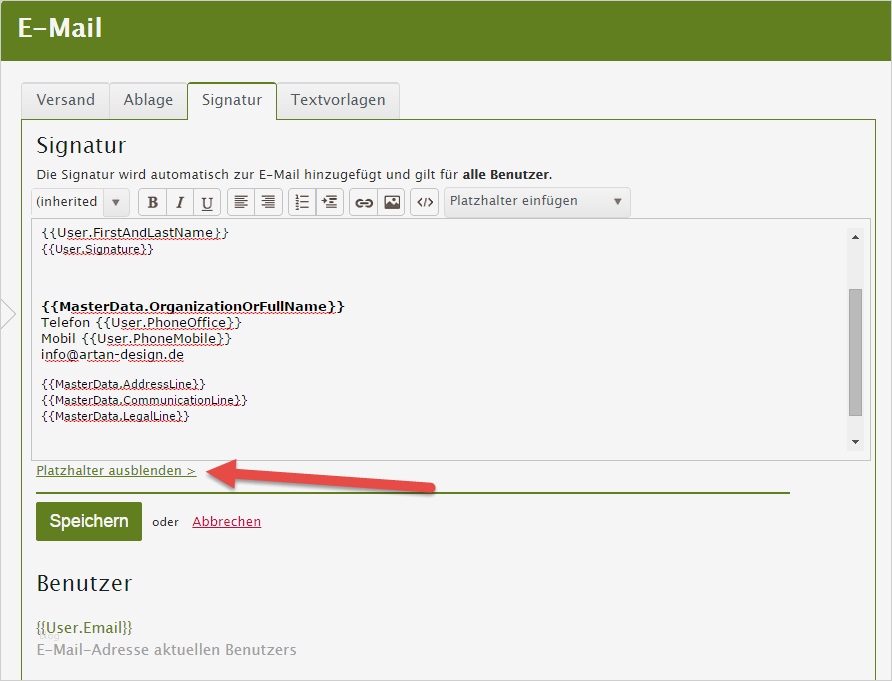892x681 pixels.
Task: Cancel changes via Abbrechen link
Action: tap(226, 521)
